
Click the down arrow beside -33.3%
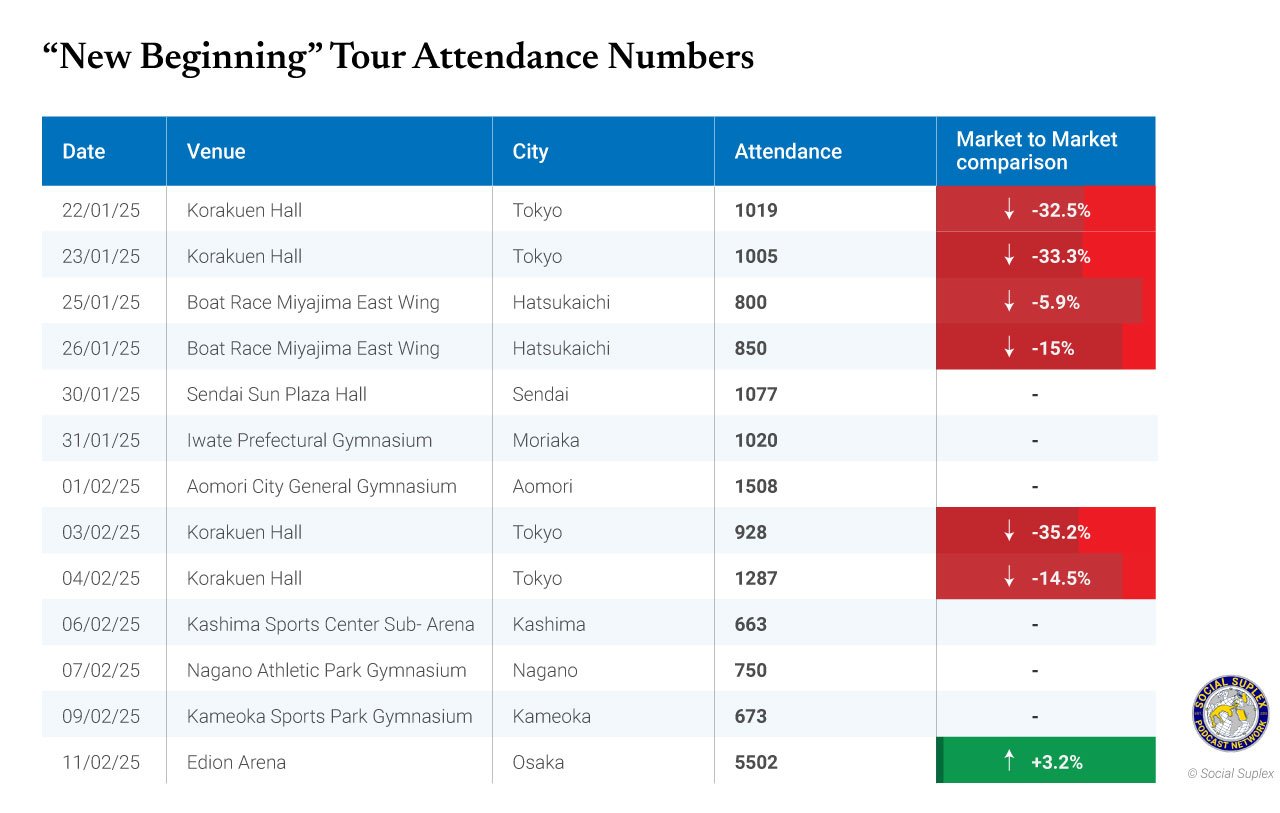(1009, 256)
